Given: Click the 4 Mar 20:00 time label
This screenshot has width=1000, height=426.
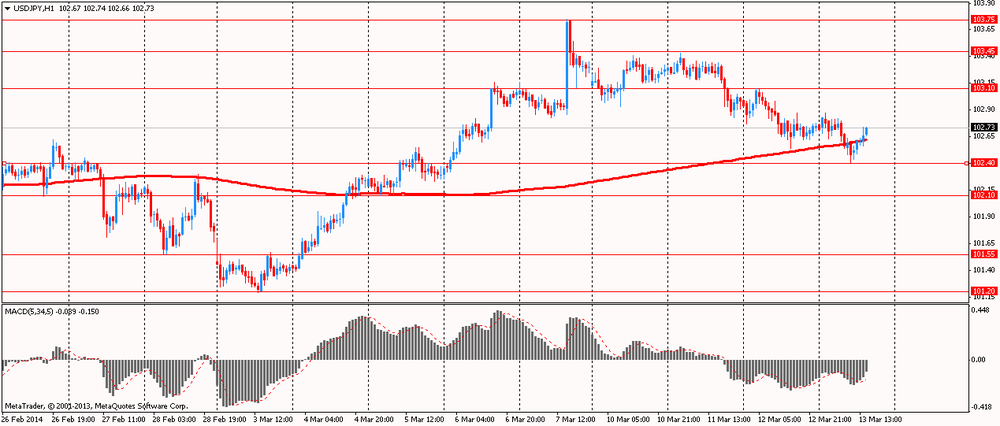Looking at the screenshot, I should (x=373, y=420).
